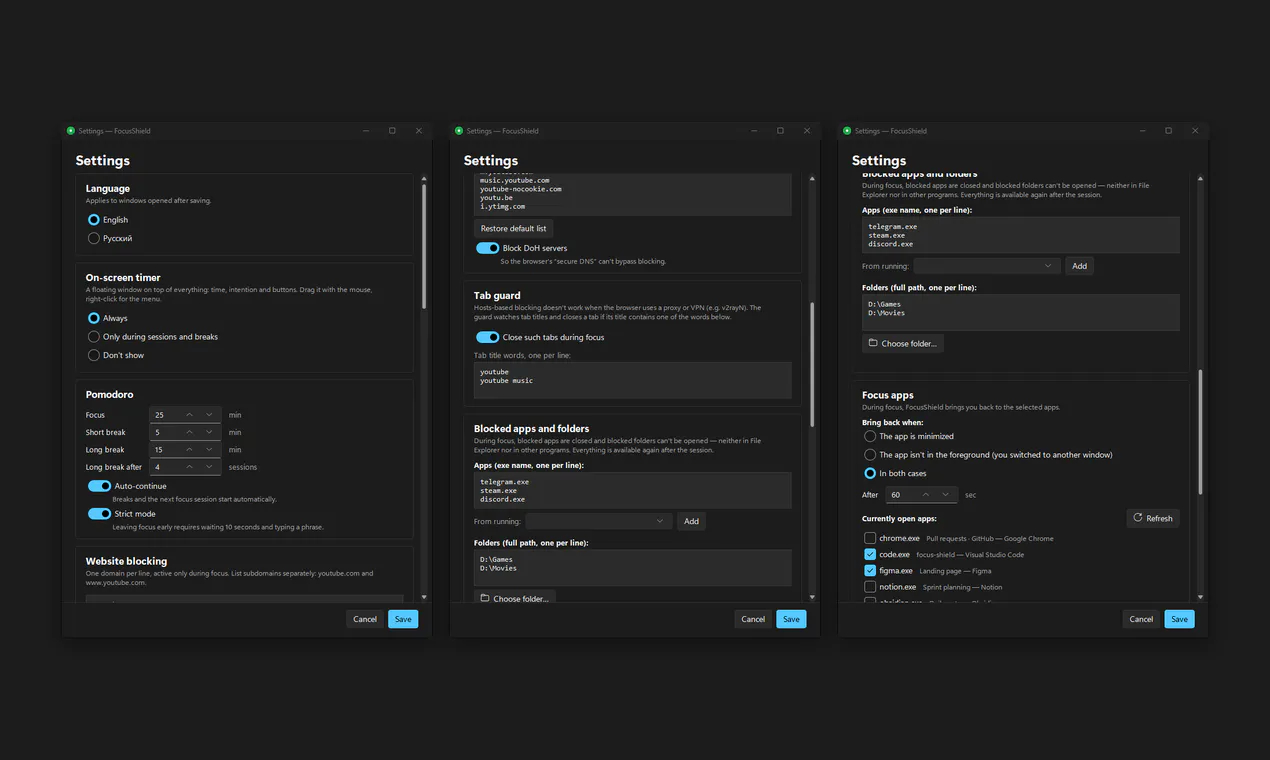Image resolution: width=1270 pixels, height=760 pixels.
Task: Decrease the After 60 sec value
Action: [x=946, y=494]
